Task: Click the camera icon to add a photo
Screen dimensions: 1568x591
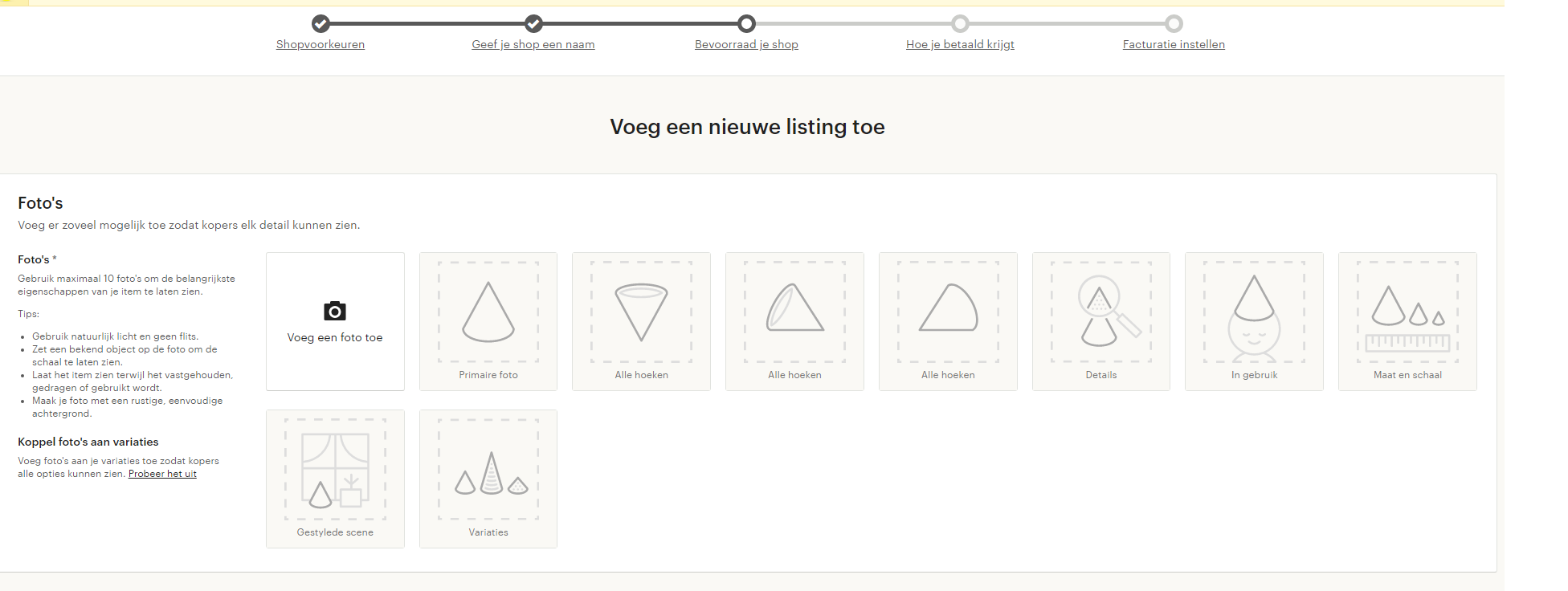Action: click(335, 312)
